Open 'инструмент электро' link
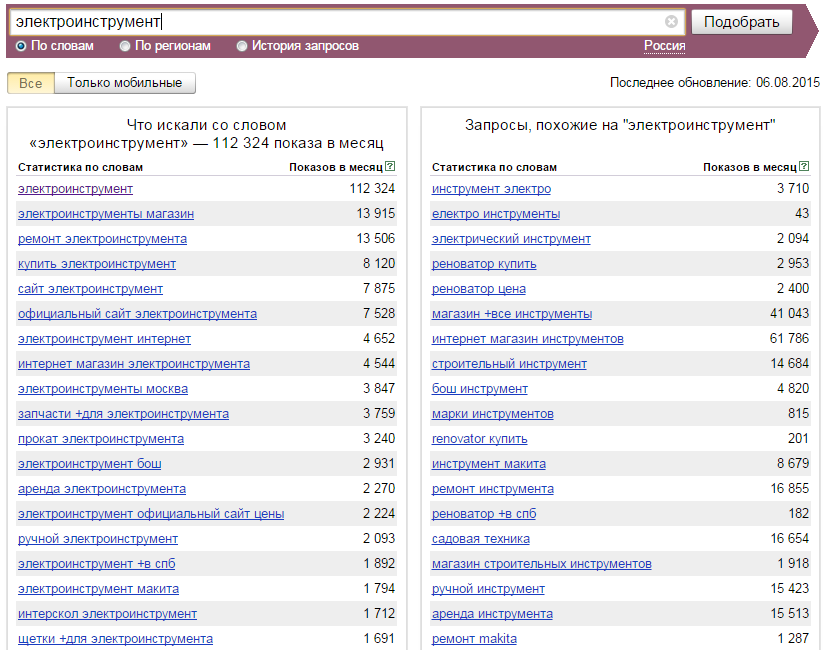The image size is (837, 650). [x=491, y=189]
